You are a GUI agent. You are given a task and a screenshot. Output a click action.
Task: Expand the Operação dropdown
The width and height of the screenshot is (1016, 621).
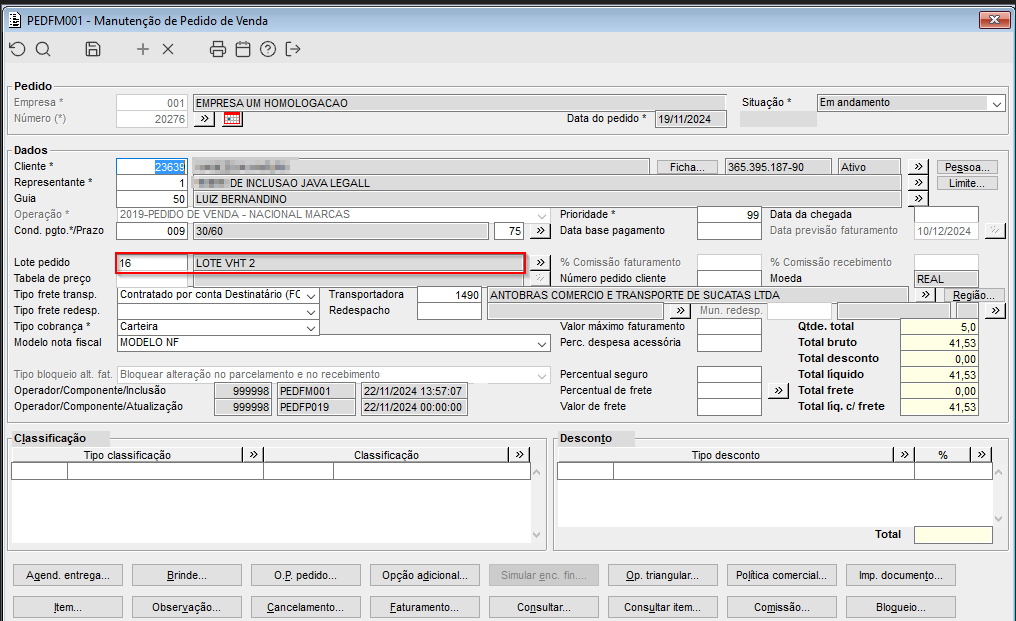coord(542,215)
